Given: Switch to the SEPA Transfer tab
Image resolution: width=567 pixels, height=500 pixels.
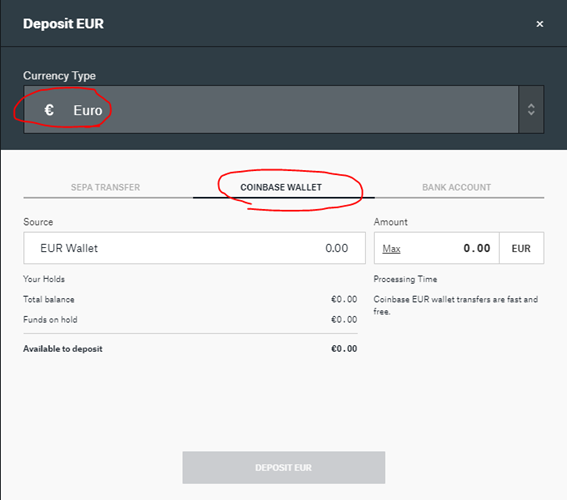Looking at the screenshot, I should (105, 187).
